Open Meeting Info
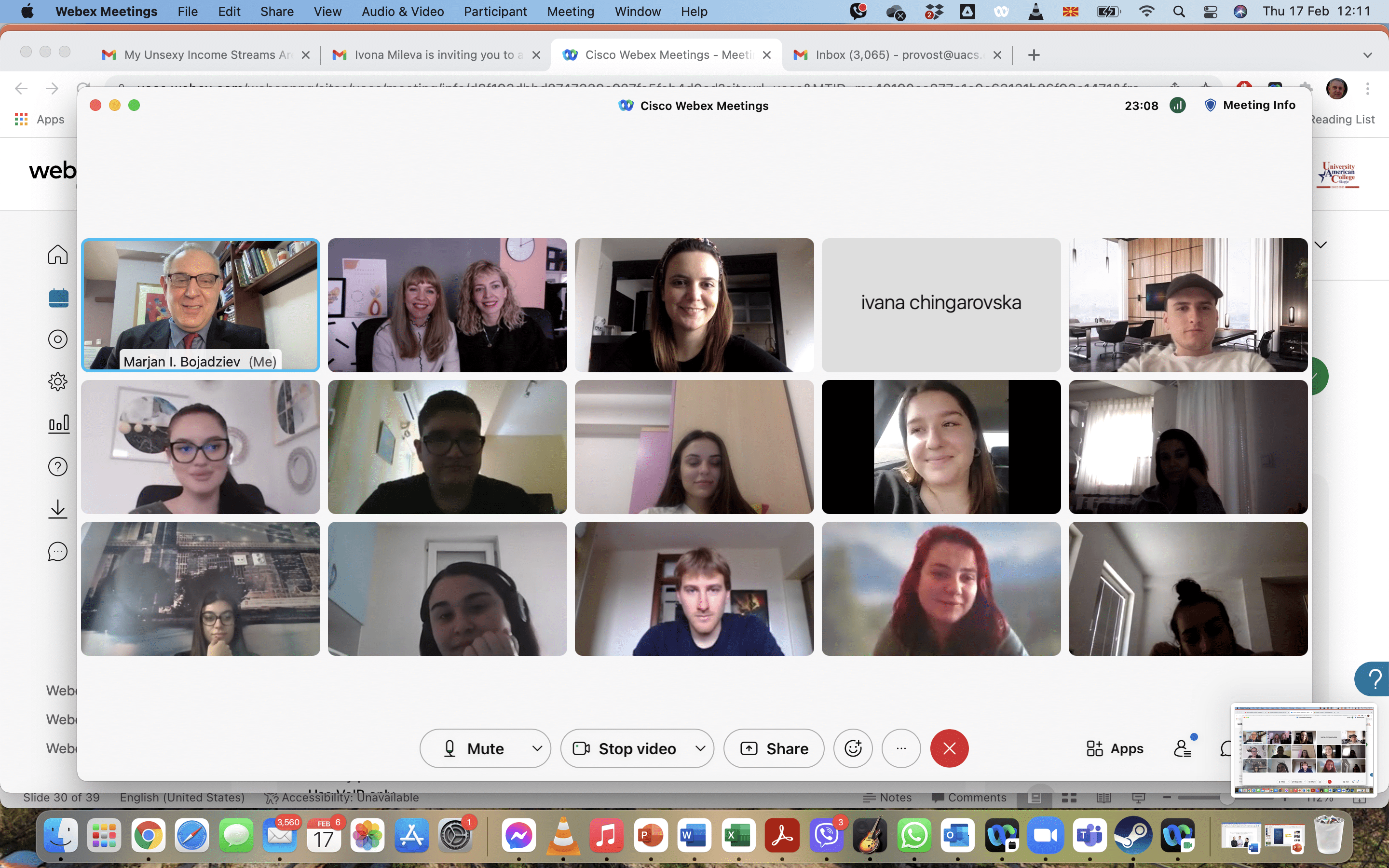The width and height of the screenshot is (1389, 868). [1250, 105]
